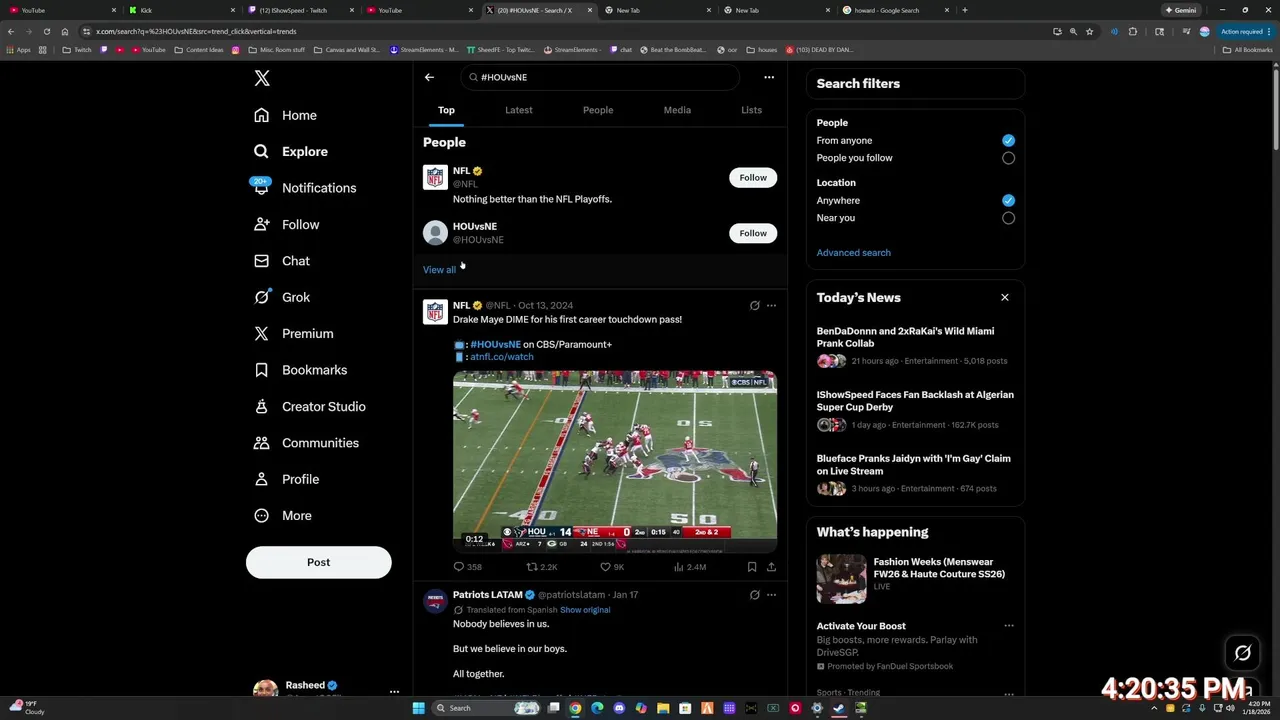The height and width of the screenshot is (720, 1280).
Task: Open Profile in the sidebar
Action: tap(286, 479)
